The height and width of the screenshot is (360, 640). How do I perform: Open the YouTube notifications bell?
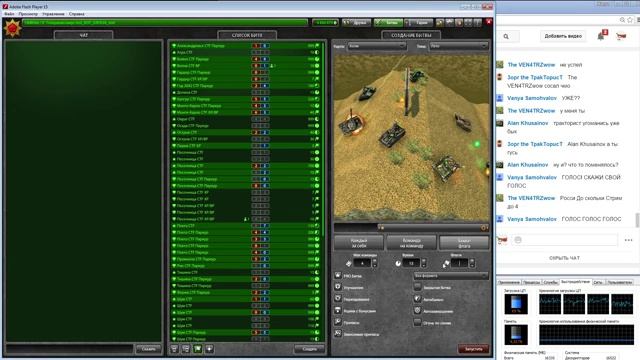click(601, 36)
